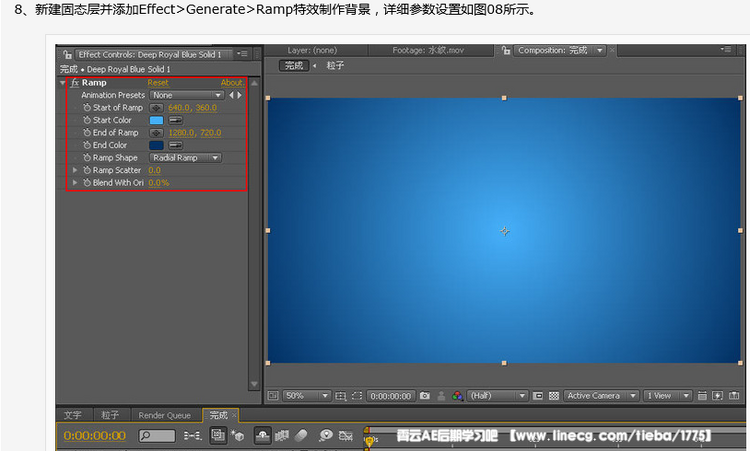The image size is (750, 451).
Task: Expand the Ramp Scatter property
Action: pyautogui.click(x=75, y=170)
